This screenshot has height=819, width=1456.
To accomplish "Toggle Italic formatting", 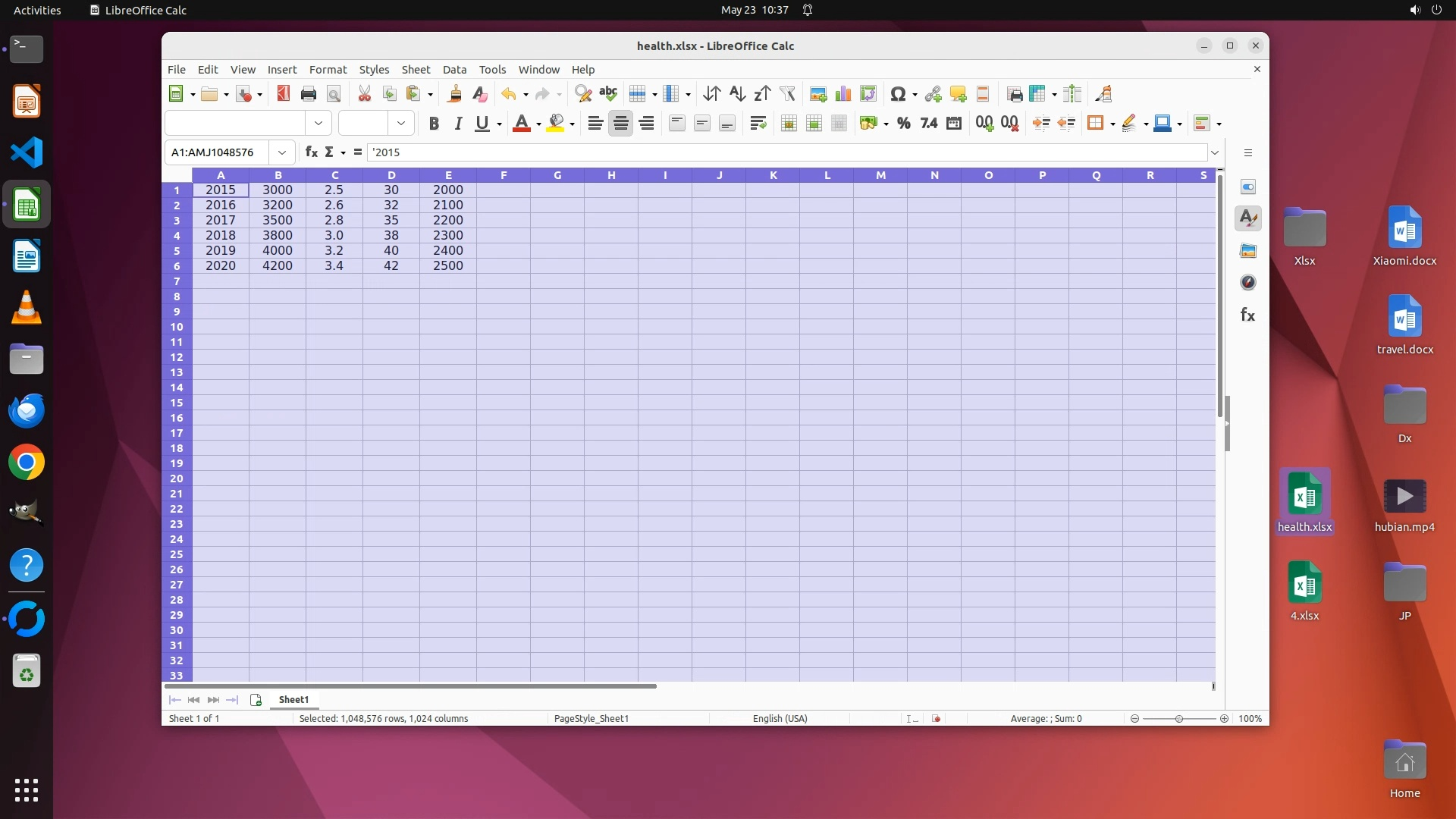I will coord(458,124).
